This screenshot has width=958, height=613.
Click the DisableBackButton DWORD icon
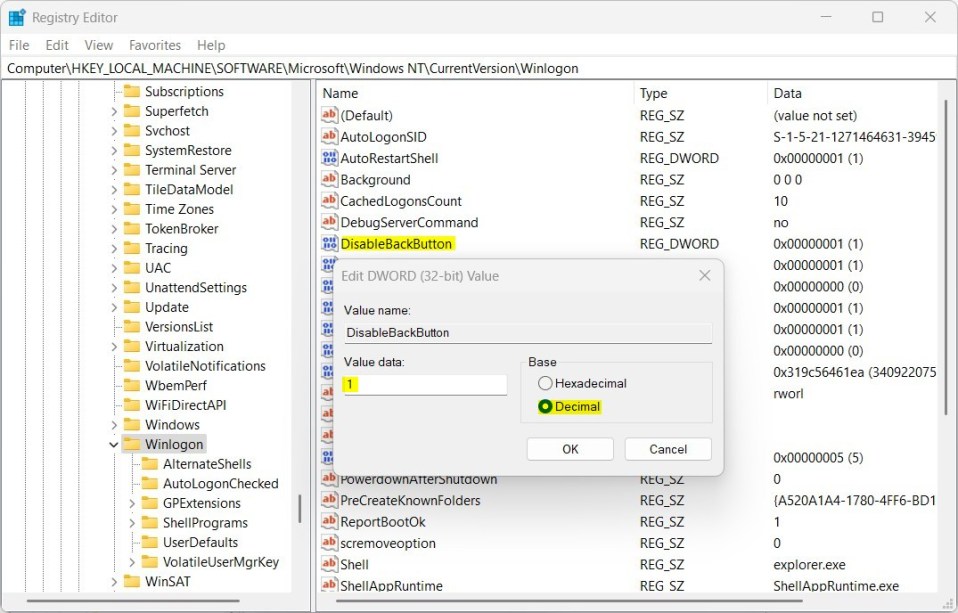(329, 243)
